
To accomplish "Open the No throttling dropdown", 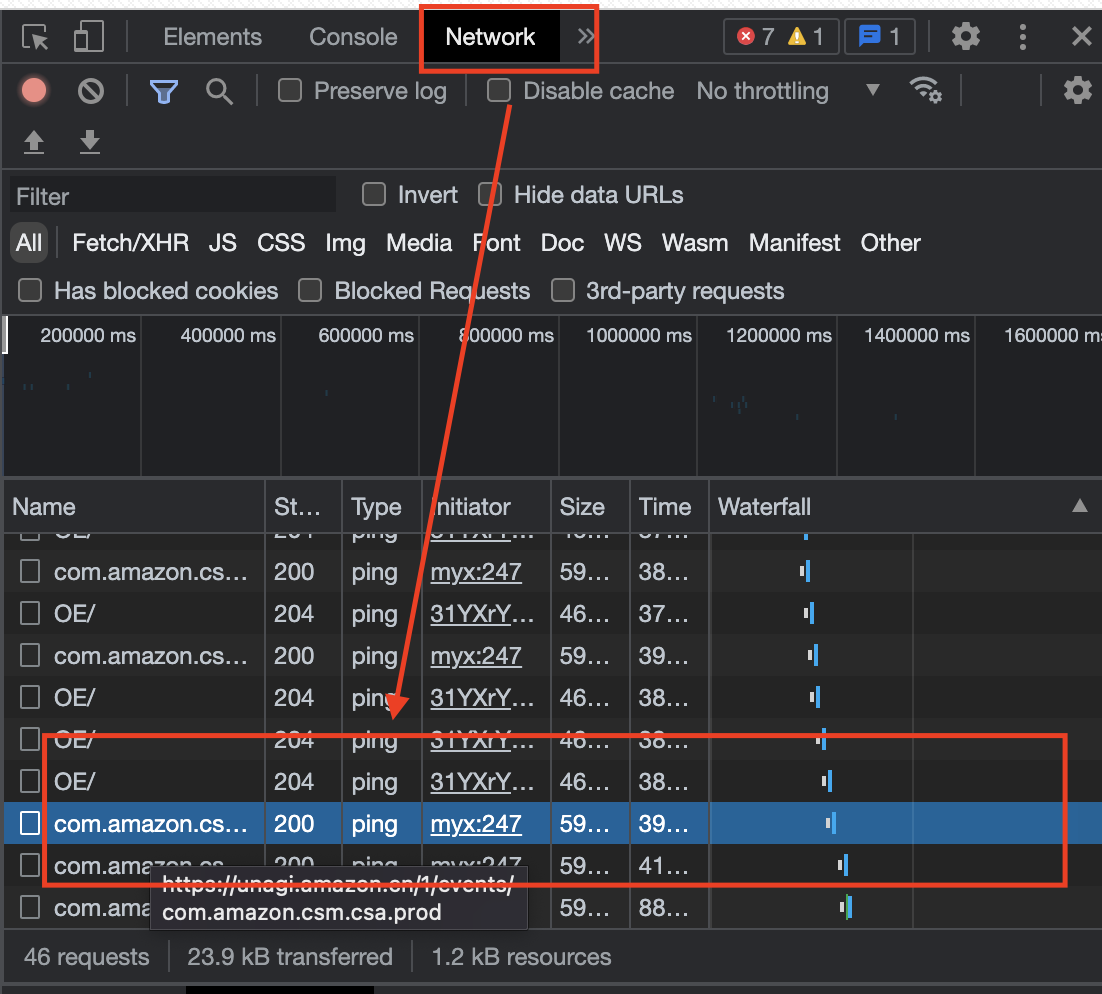I will 787,91.
